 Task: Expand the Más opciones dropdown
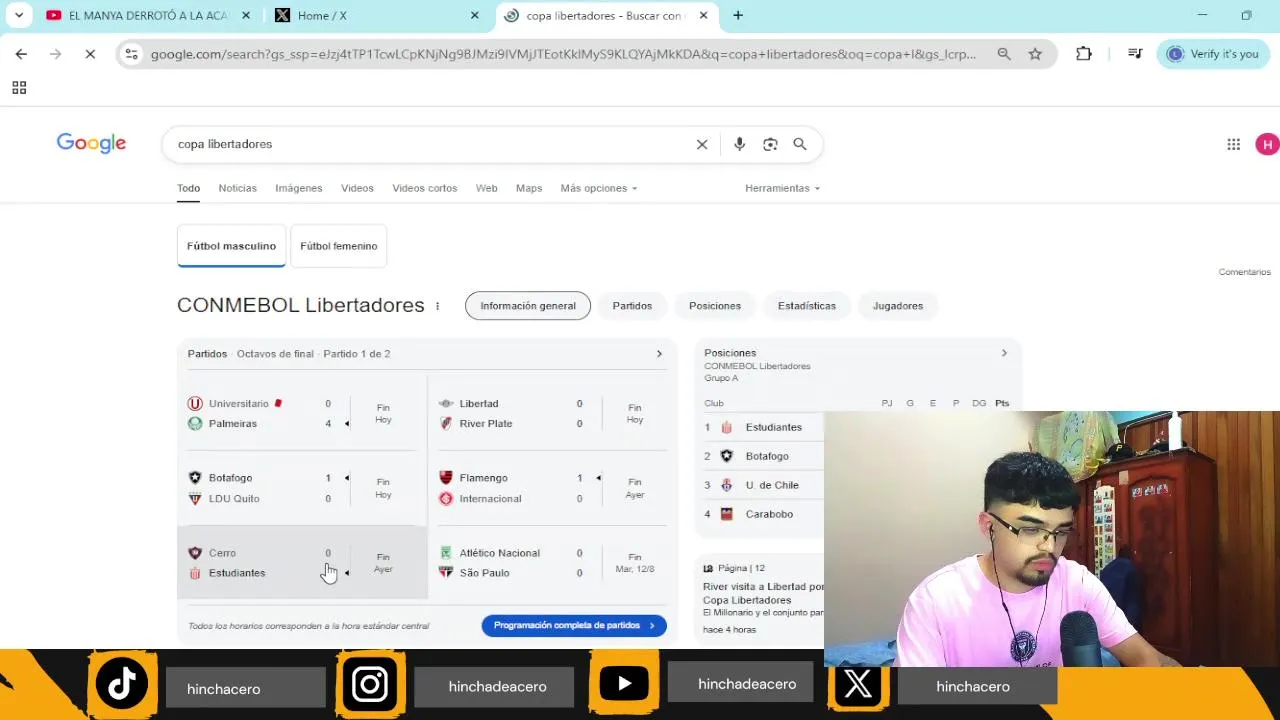tap(598, 188)
